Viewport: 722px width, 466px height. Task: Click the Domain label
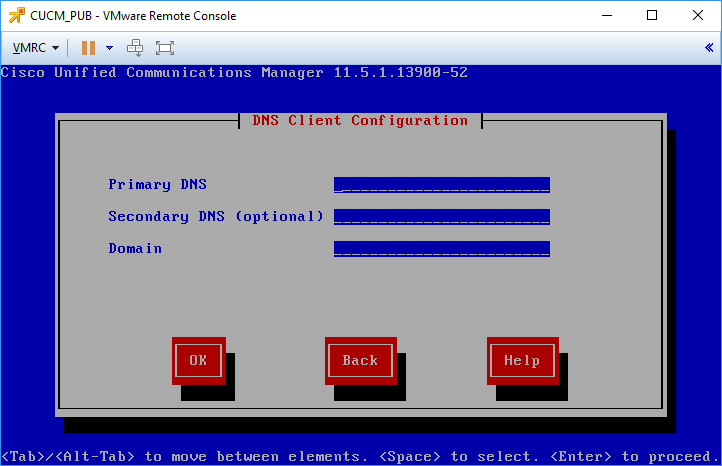tap(135, 249)
